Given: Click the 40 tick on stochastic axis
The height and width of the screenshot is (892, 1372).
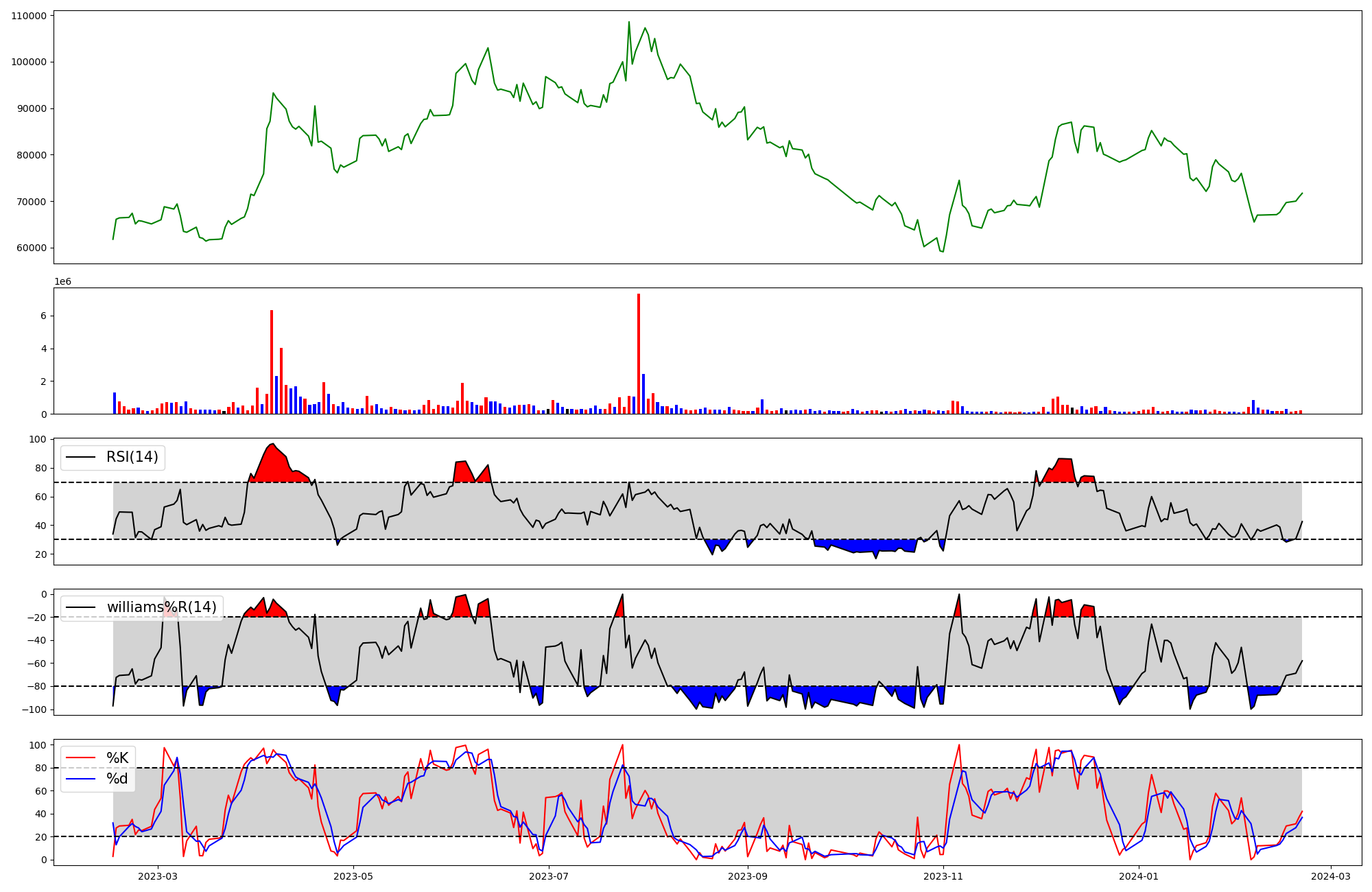Looking at the screenshot, I should coord(41,814).
